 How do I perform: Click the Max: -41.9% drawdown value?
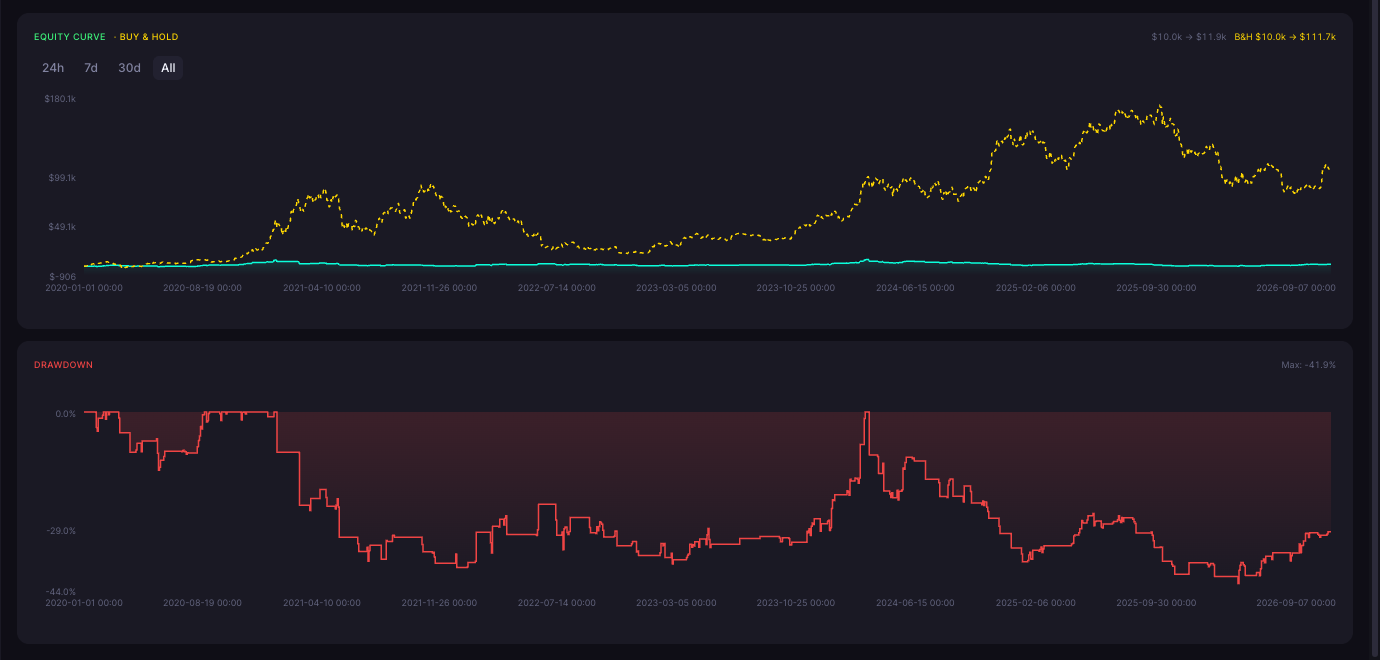[x=1308, y=365]
